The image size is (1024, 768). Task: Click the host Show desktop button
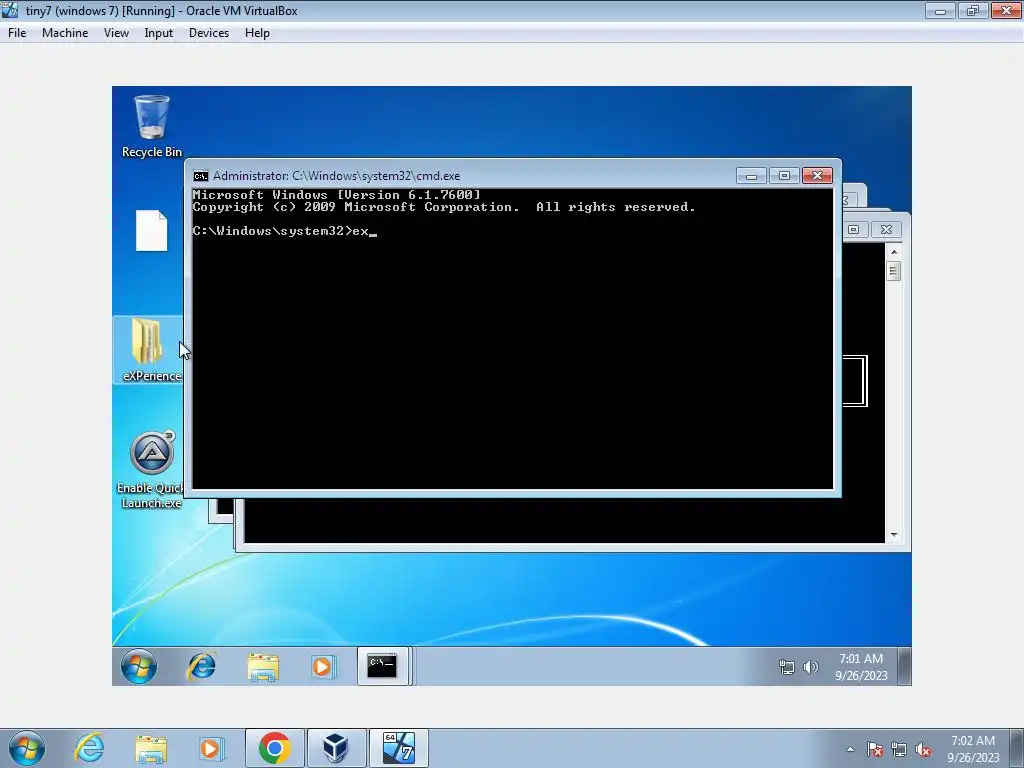coord(1018,748)
